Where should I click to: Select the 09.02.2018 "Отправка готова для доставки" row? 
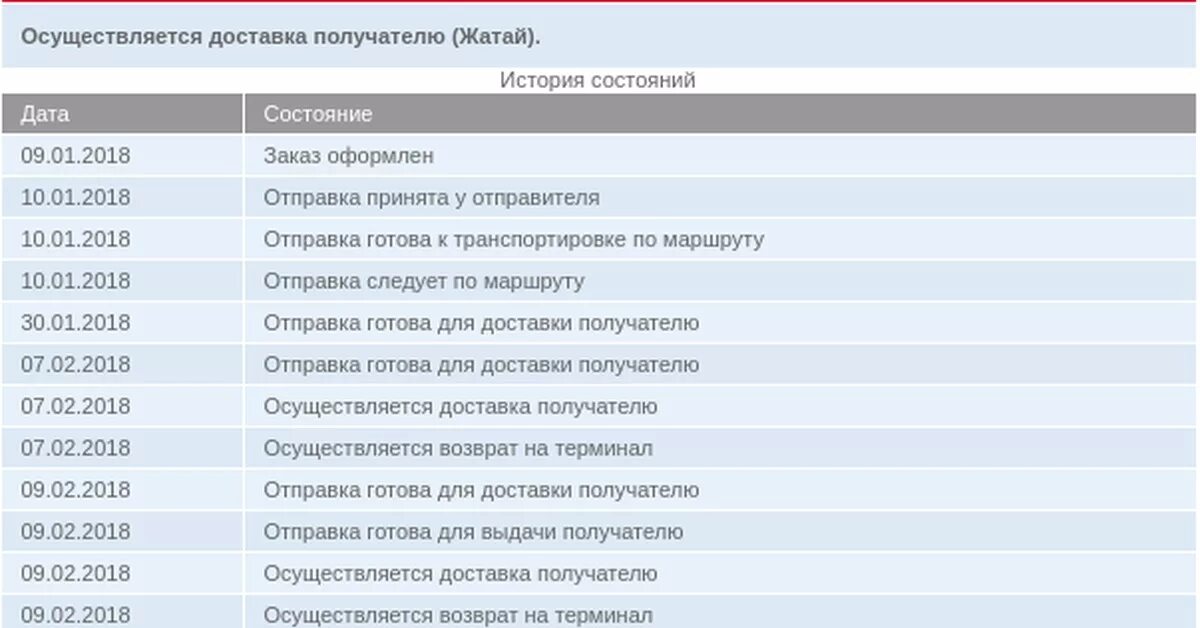[600, 490]
